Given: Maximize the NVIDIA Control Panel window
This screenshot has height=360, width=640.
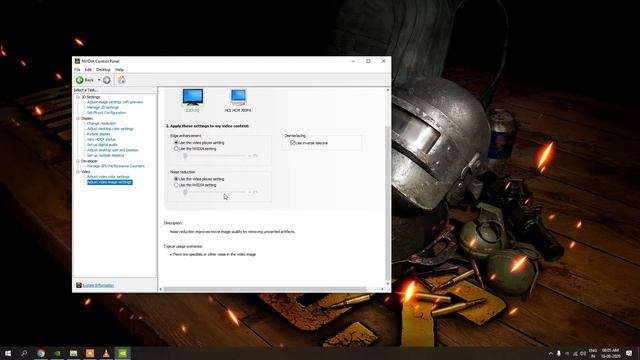Looking at the screenshot, I should [x=368, y=61].
